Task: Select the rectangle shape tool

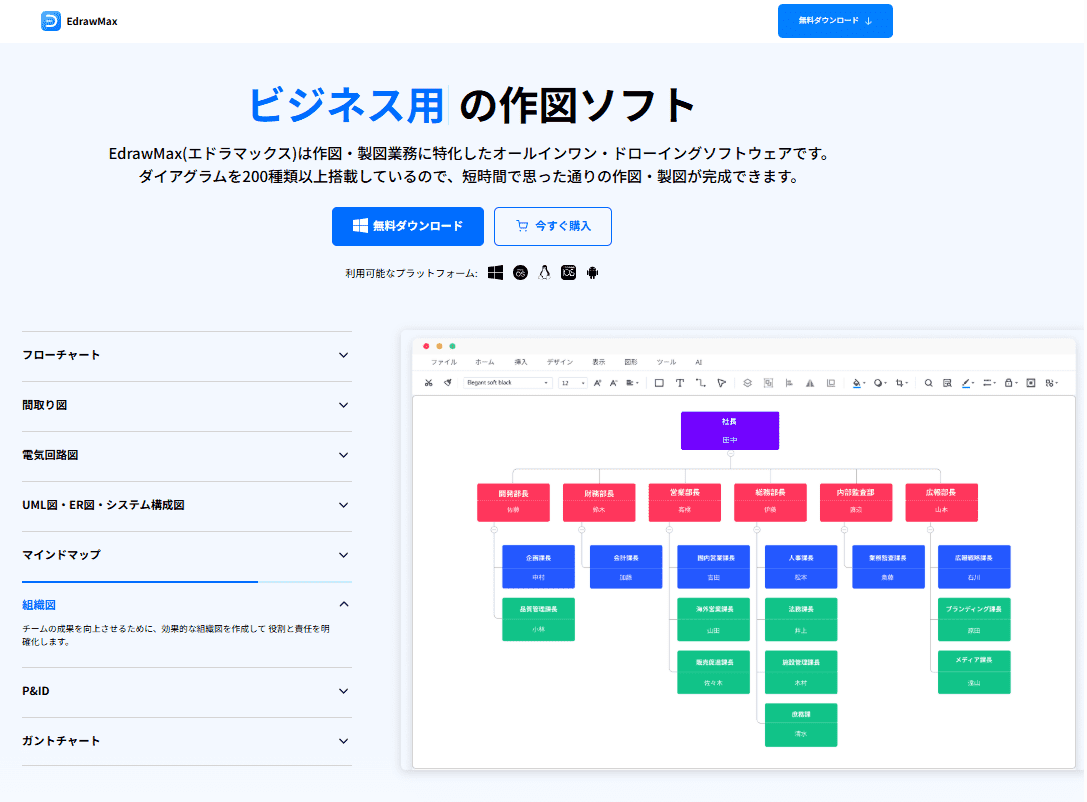Action: click(x=659, y=383)
